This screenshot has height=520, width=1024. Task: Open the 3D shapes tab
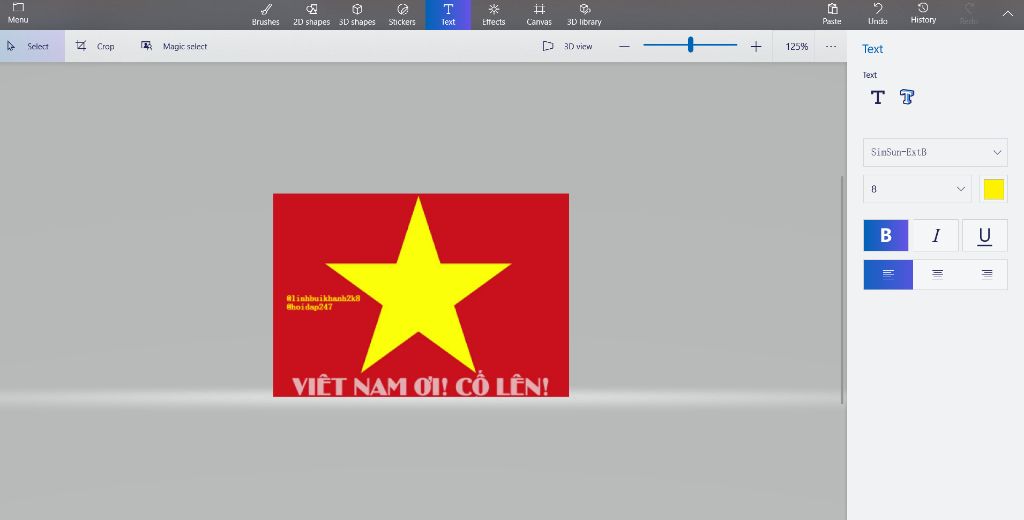357,14
